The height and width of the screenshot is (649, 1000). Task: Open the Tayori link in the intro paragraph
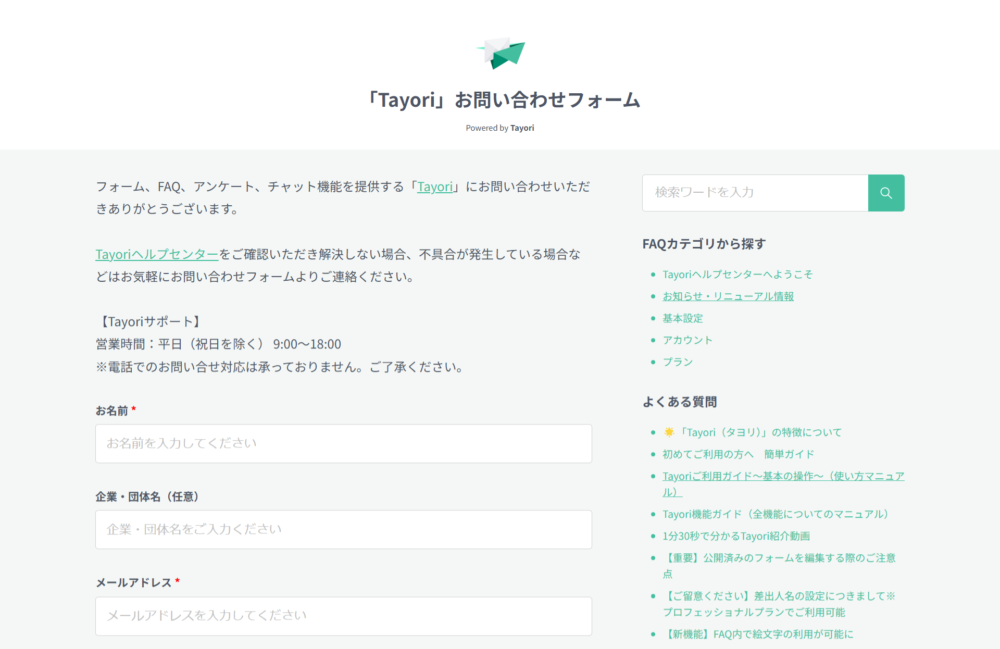pyautogui.click(x=435, y=187)
